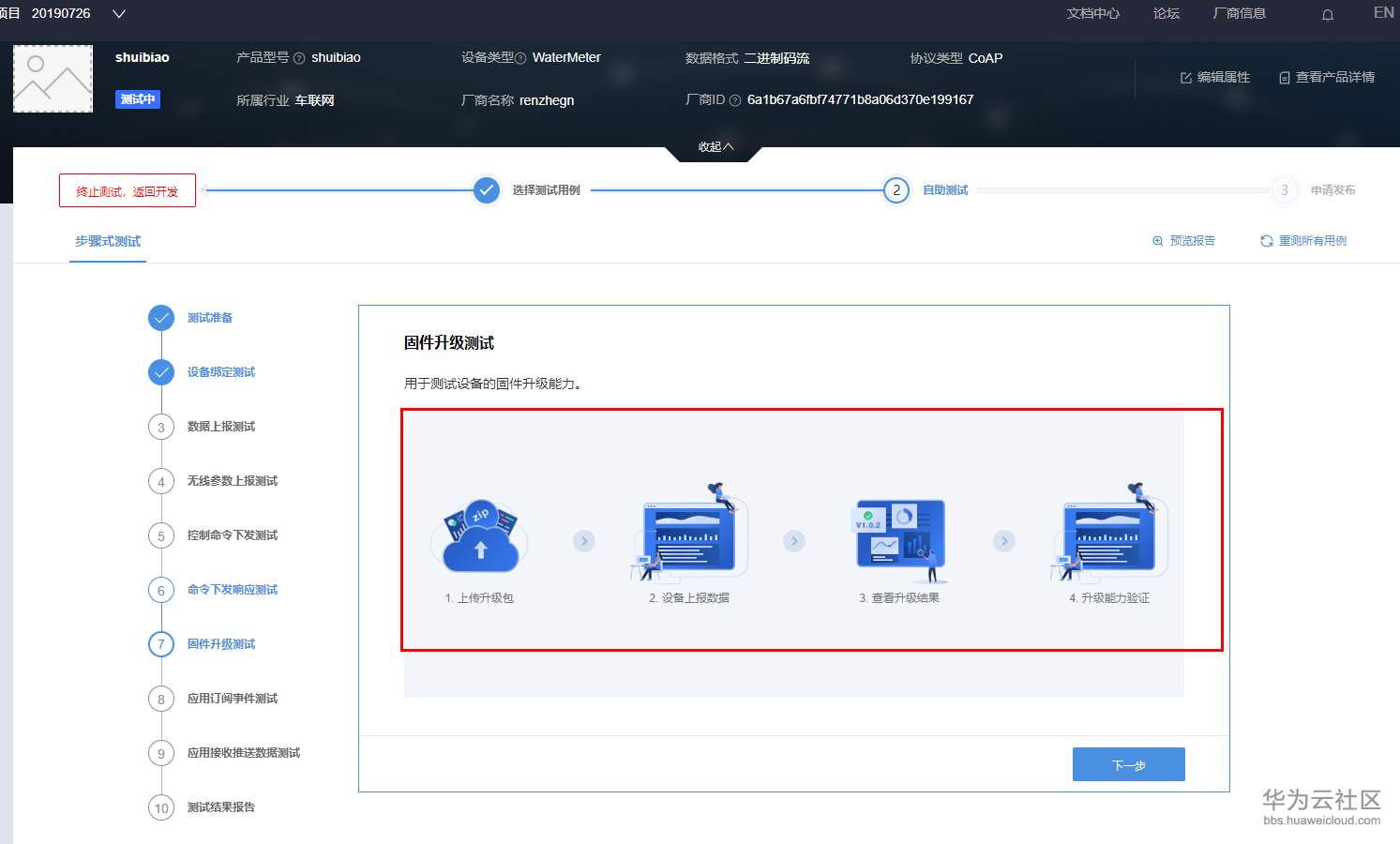This screenshot has width=1400, height=844.
Task: Click the 厂商ID value 6a1b67a6fbf74771b8a06d370e199167
Action: coord(860,99)
